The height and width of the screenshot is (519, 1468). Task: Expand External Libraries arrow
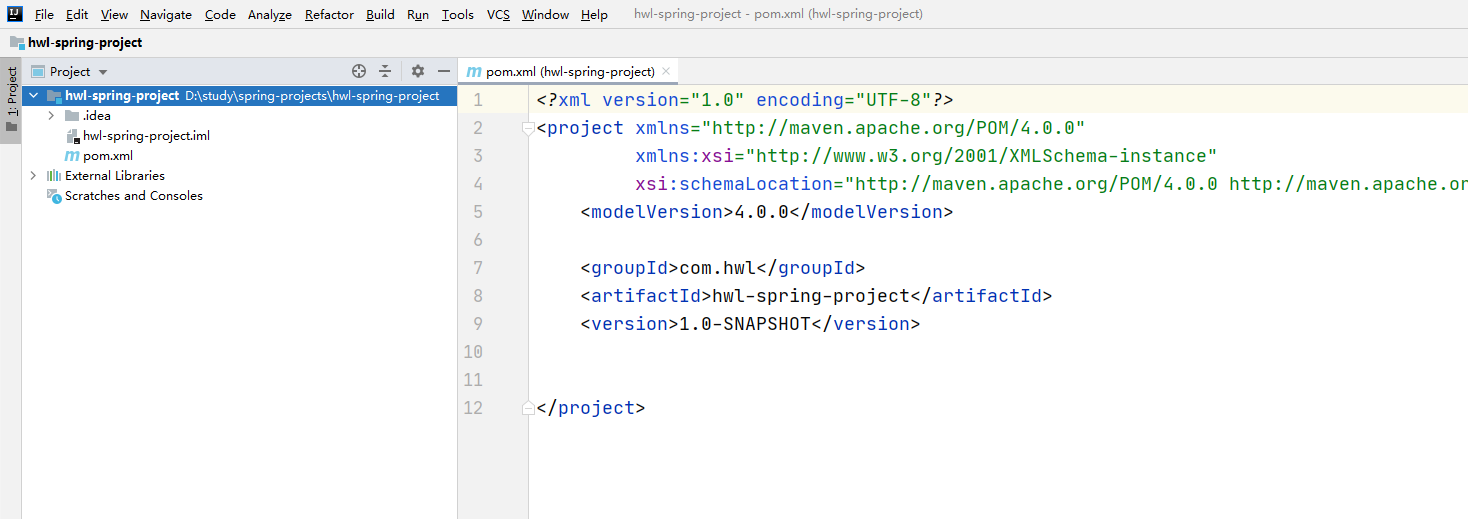[34, 176]
